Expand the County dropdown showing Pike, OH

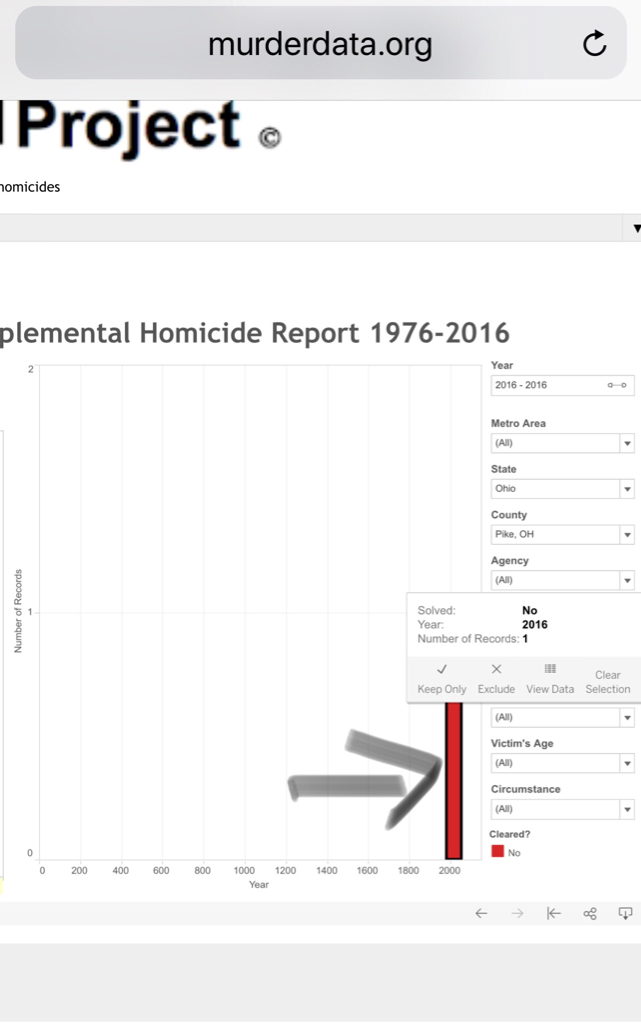627,535
